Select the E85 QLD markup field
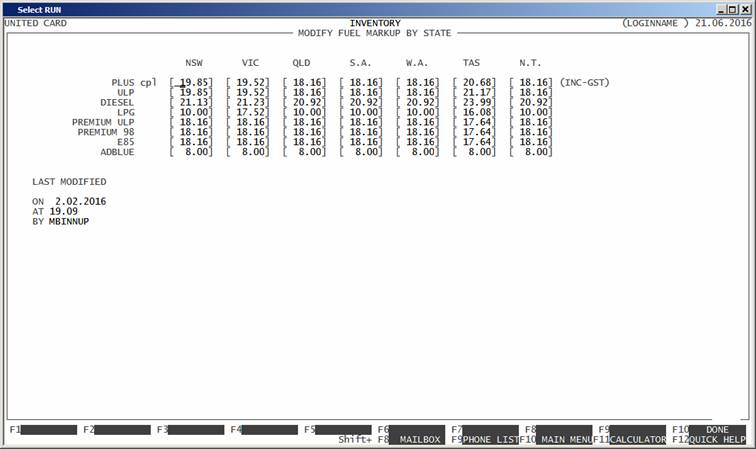This screenshot has width=756, height=449. pos(305,142)
